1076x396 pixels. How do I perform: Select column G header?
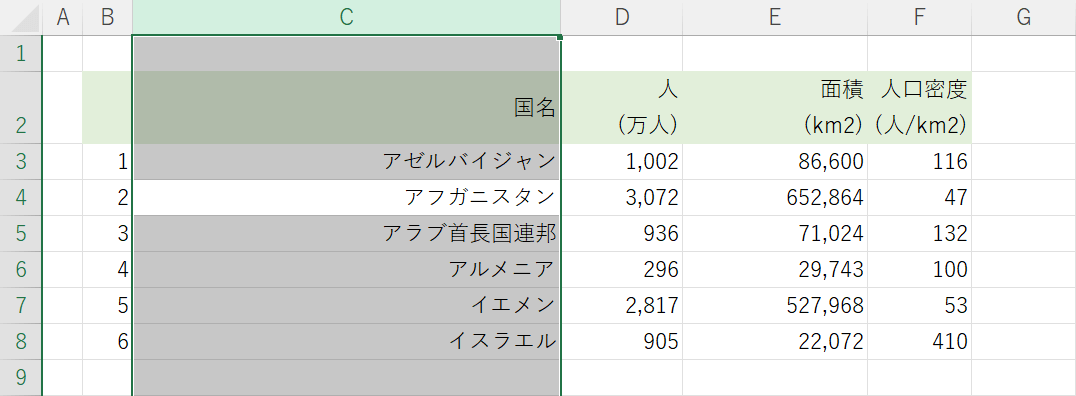(x=1024, y=18)
